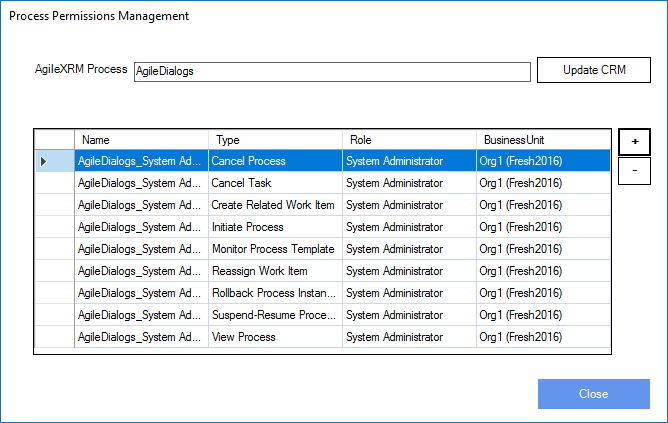Add a permission with the plus button

[x=634, y=142]
